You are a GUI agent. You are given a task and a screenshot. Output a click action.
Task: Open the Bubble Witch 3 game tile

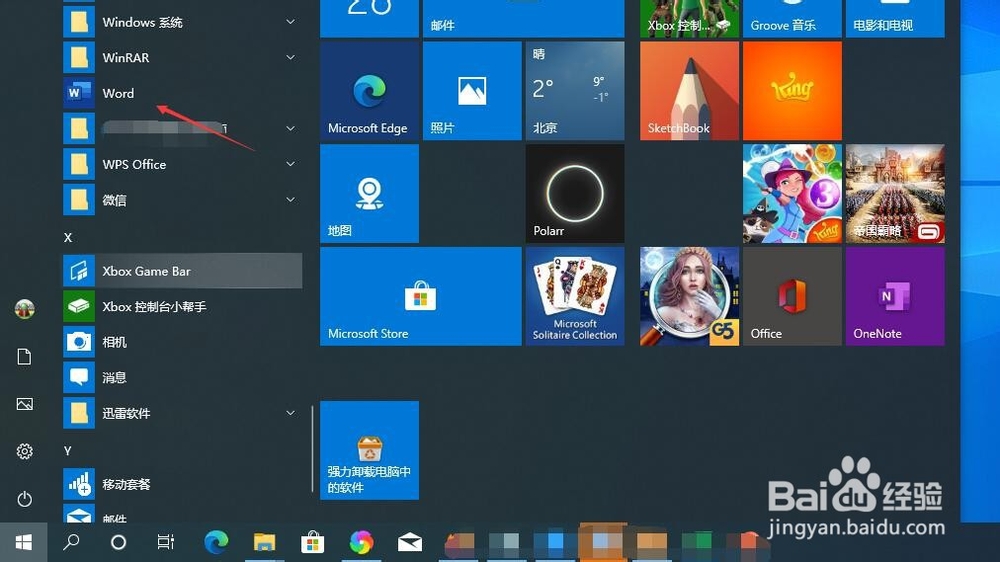click(x=792, y=193)
